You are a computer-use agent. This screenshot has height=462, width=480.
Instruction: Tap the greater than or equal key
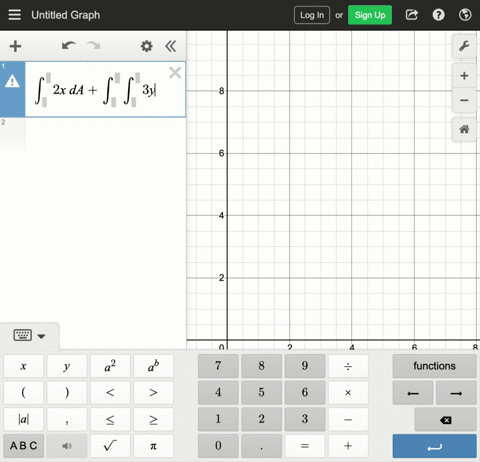coord(153,419)
